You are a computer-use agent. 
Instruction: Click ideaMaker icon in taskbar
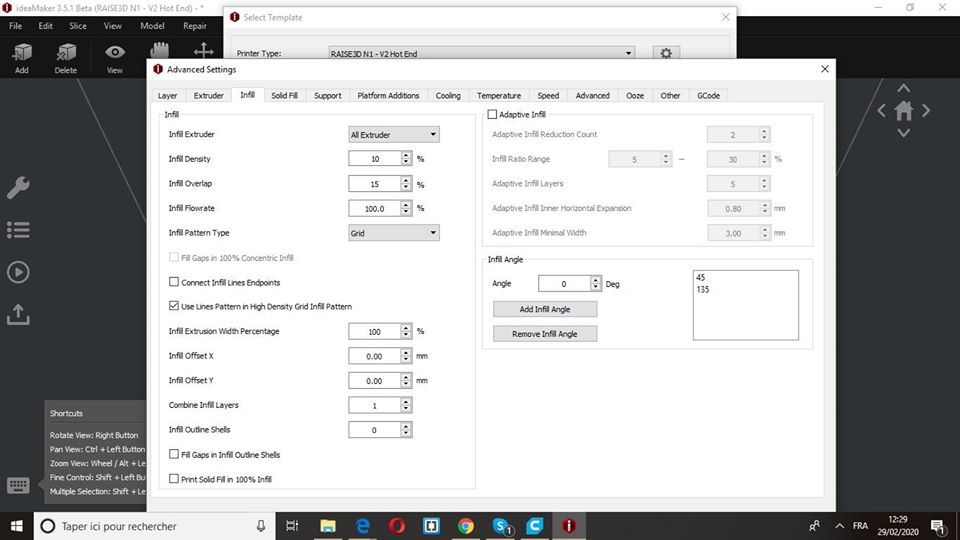[569, 526]
